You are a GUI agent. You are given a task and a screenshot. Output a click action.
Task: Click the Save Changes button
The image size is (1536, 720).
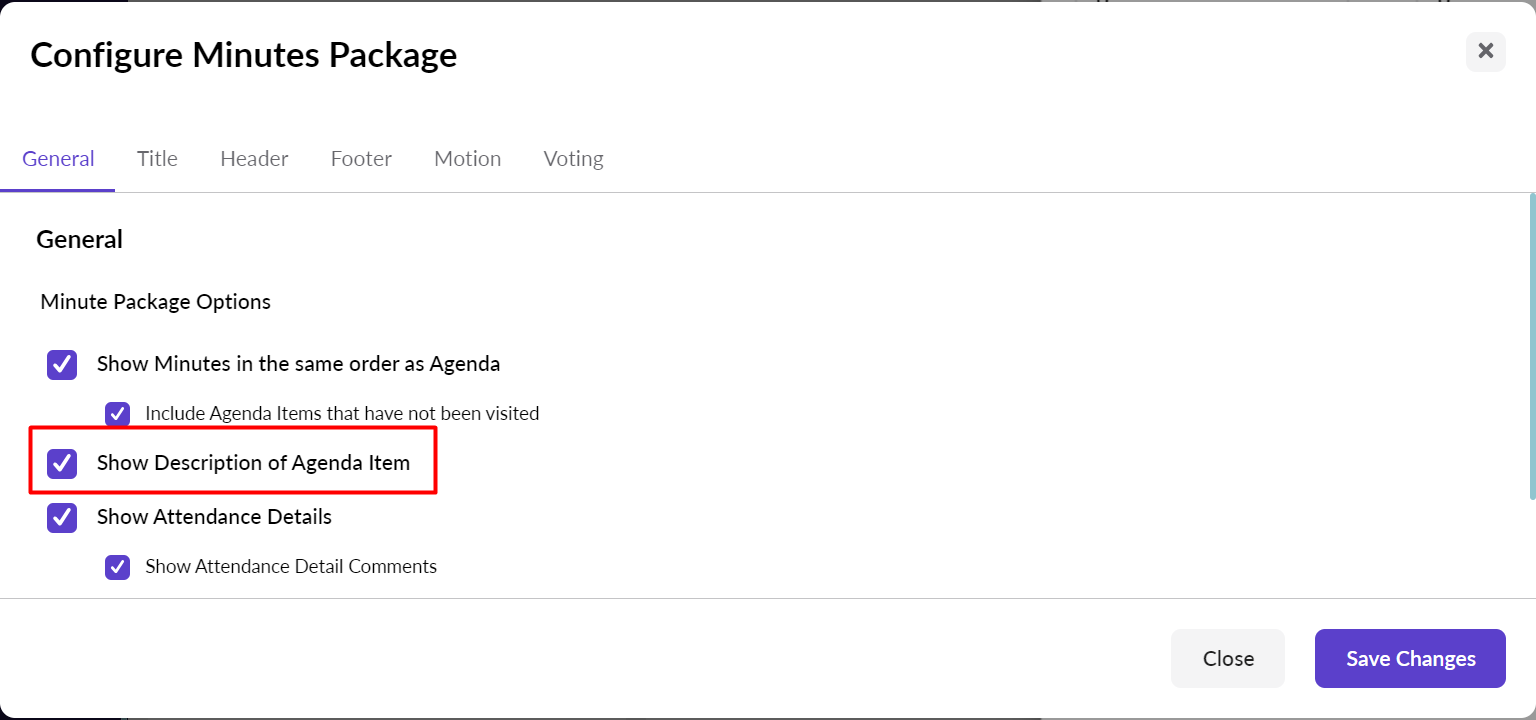[x=1410, y=658]
